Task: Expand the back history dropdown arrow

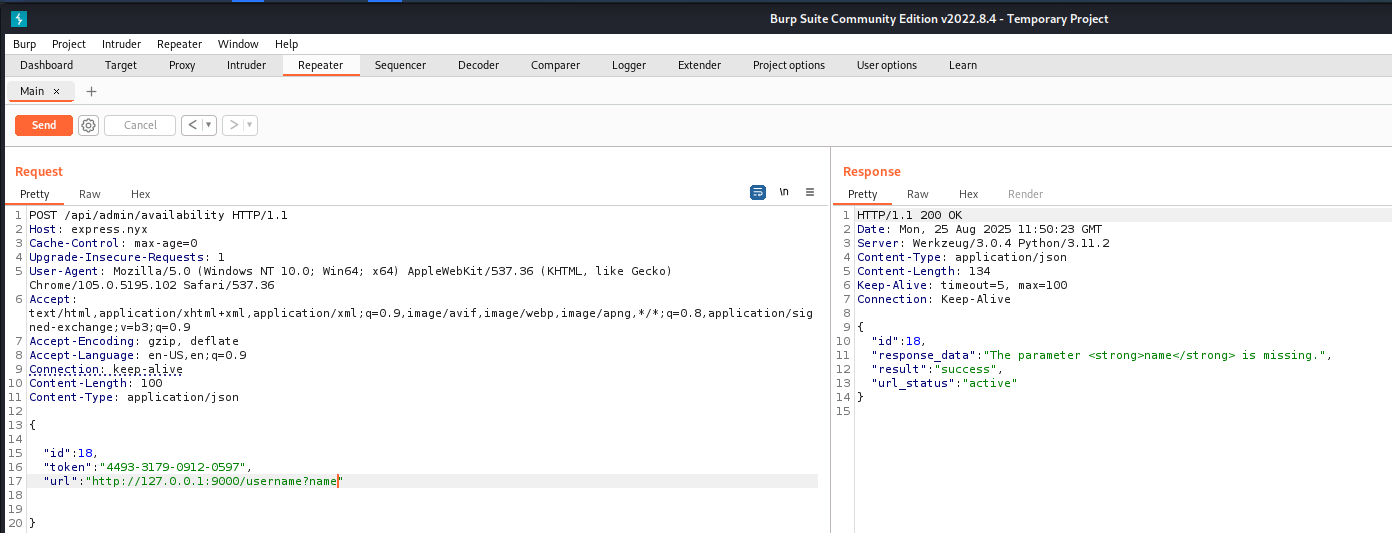Action: point(209,125)
